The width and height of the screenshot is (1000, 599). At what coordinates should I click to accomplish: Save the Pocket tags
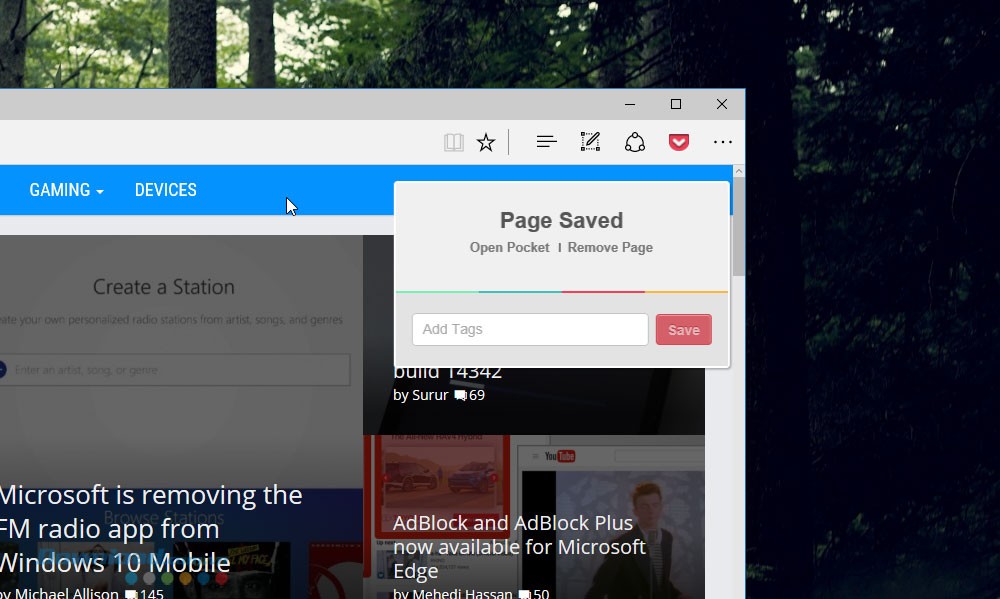[x=683, y=329]
